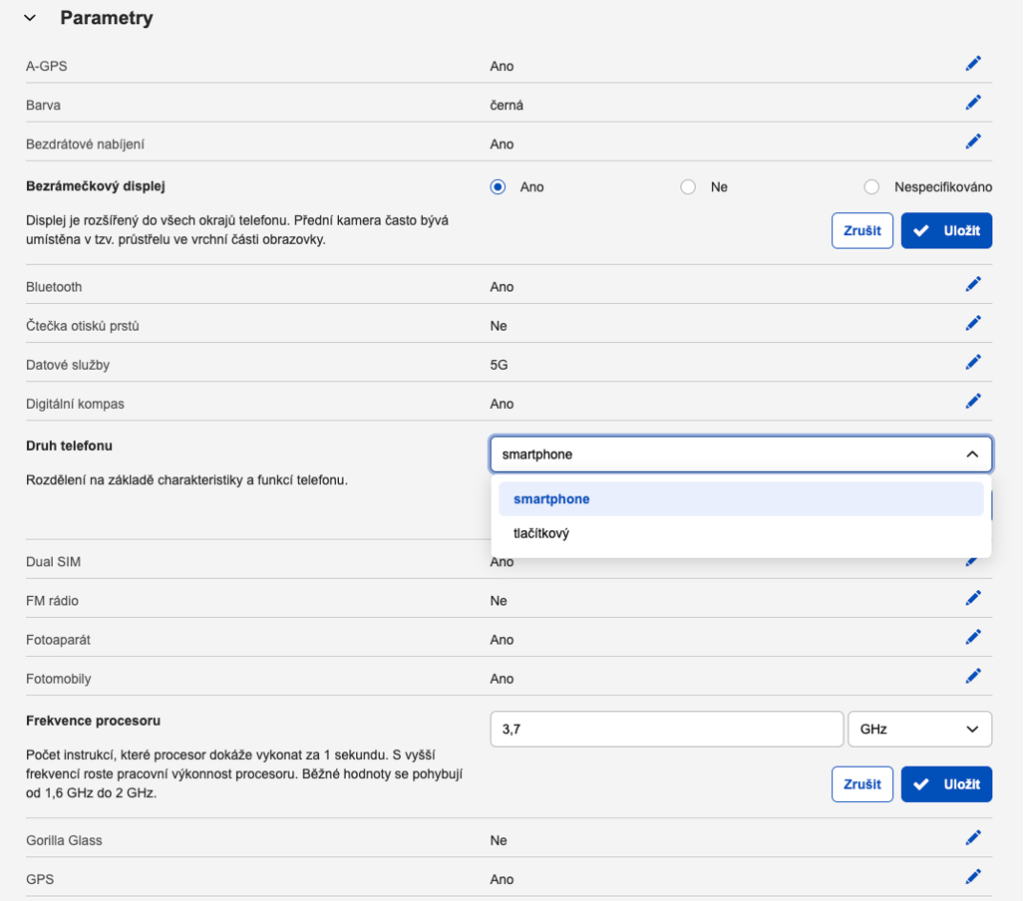Click Zrušit under Frekvence procesoru
Image resolution: width=1024 pixels, height=901 pixels.
point(862,784)
